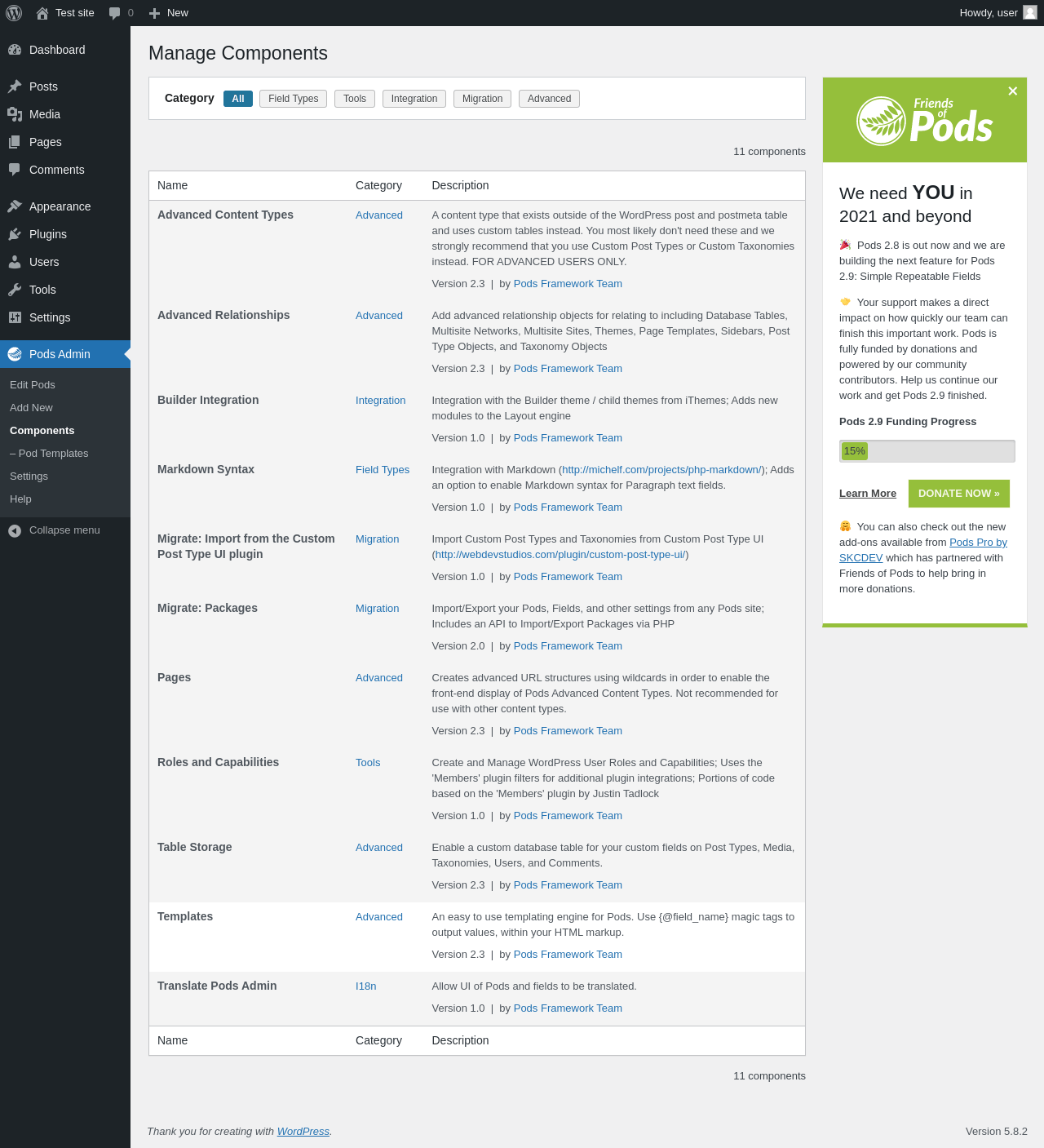Open Test site home icon

[x=42, y=13]
